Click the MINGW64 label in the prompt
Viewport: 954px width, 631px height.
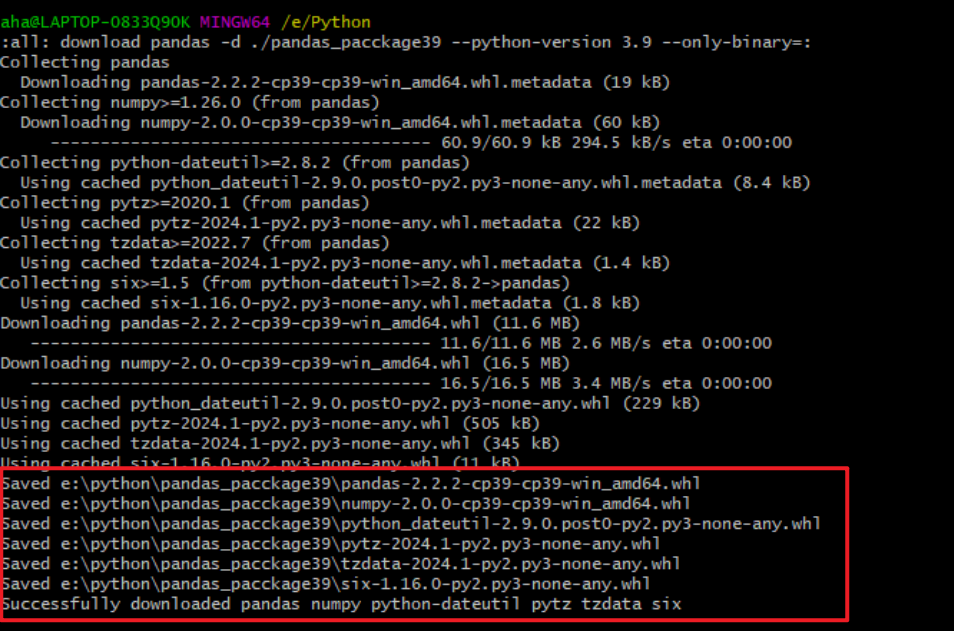click(235, 23)
